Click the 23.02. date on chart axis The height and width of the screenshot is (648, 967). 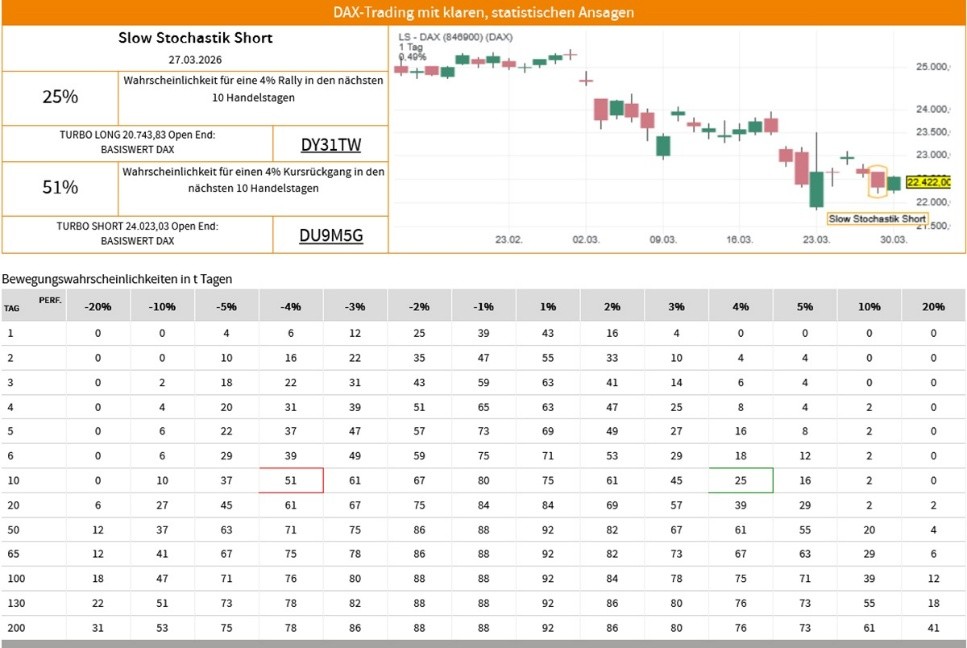[509, 240]
